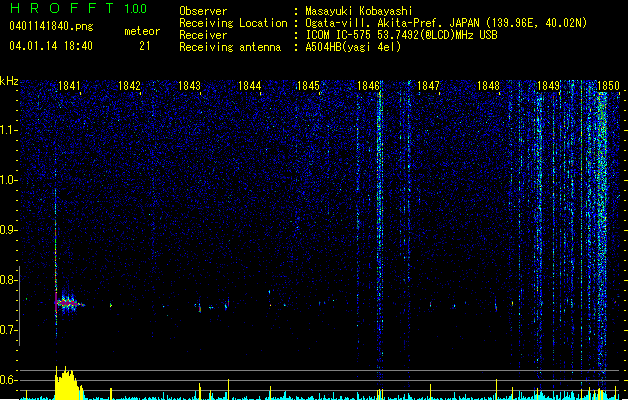The width and height of the screenshot is (629, 400).
Task: Click the 1845 time marker
Action: pos(308,86)
